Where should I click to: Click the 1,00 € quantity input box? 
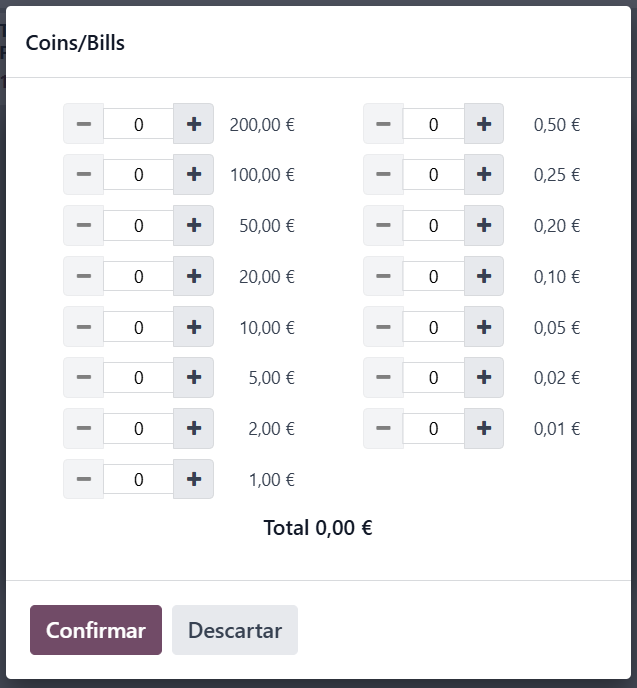pos(138,479)
